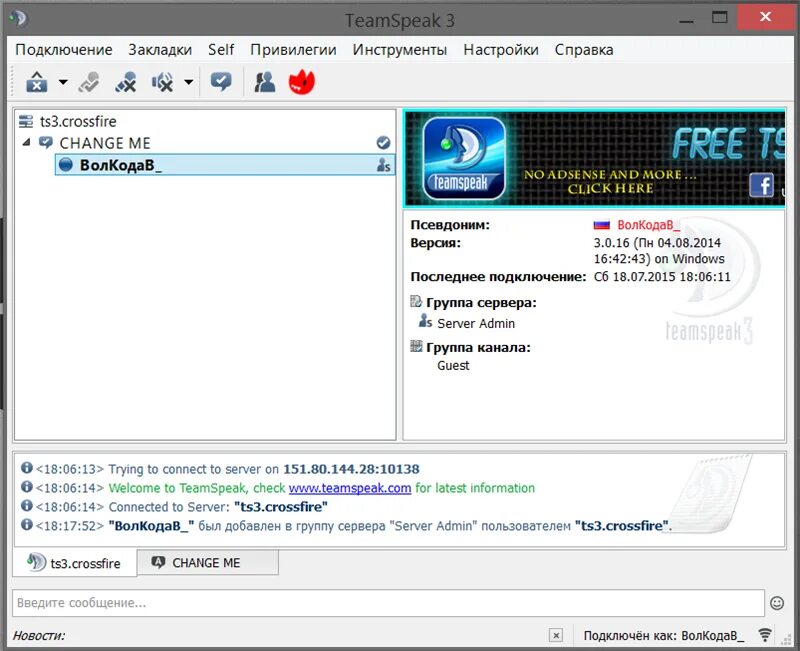Viewport: 800px width, 651px height.
Task: Click the Группа сервера heading icon
Action: [416, 302]
